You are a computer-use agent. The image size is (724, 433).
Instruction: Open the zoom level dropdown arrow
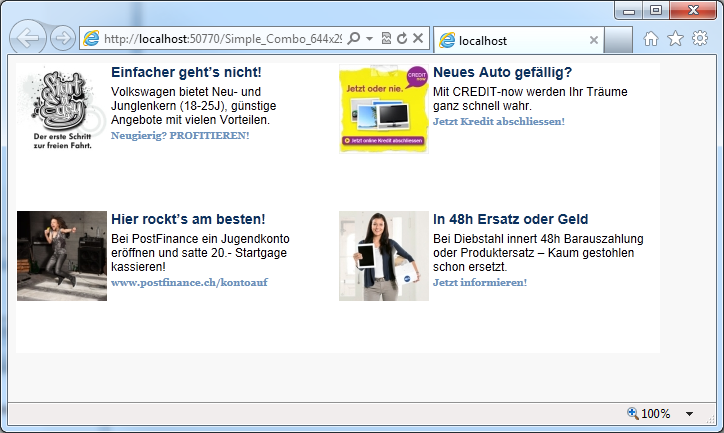689,414
